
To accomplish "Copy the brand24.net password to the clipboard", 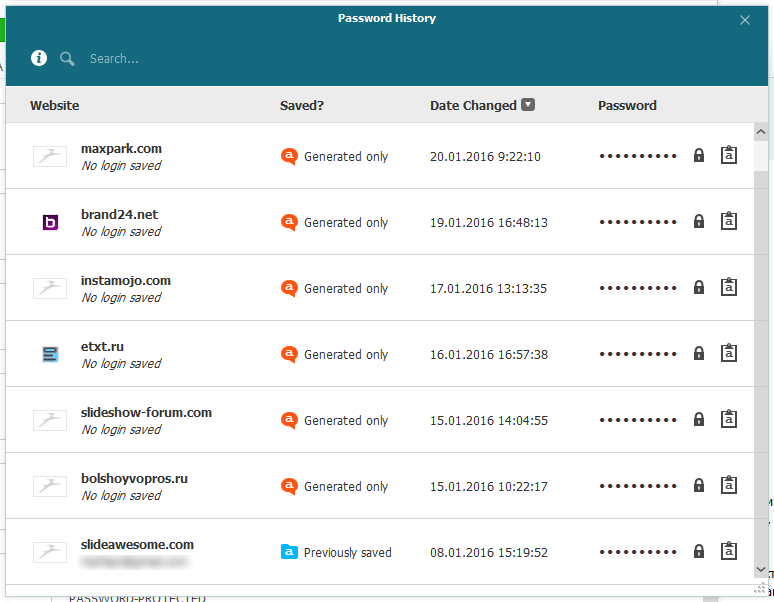I will 729,221.
